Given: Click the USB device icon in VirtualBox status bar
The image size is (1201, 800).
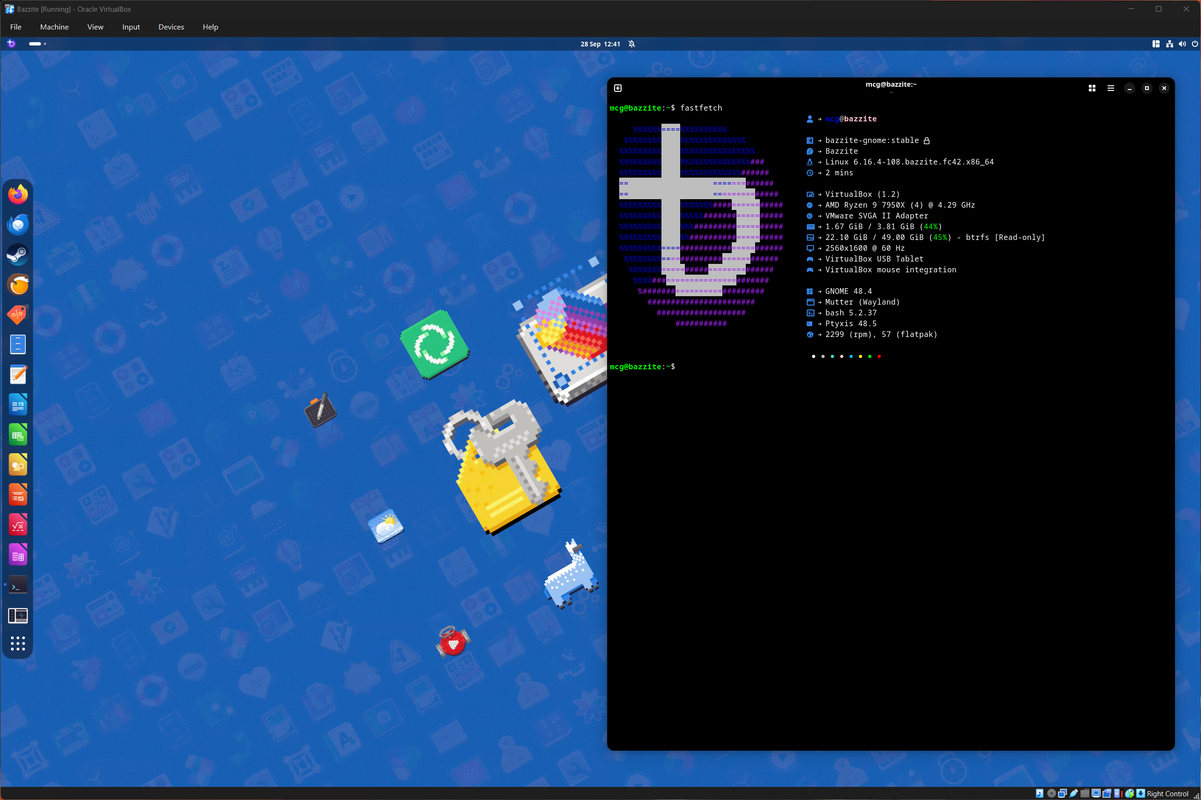Looking at the screenshot, I should 1074,793.
